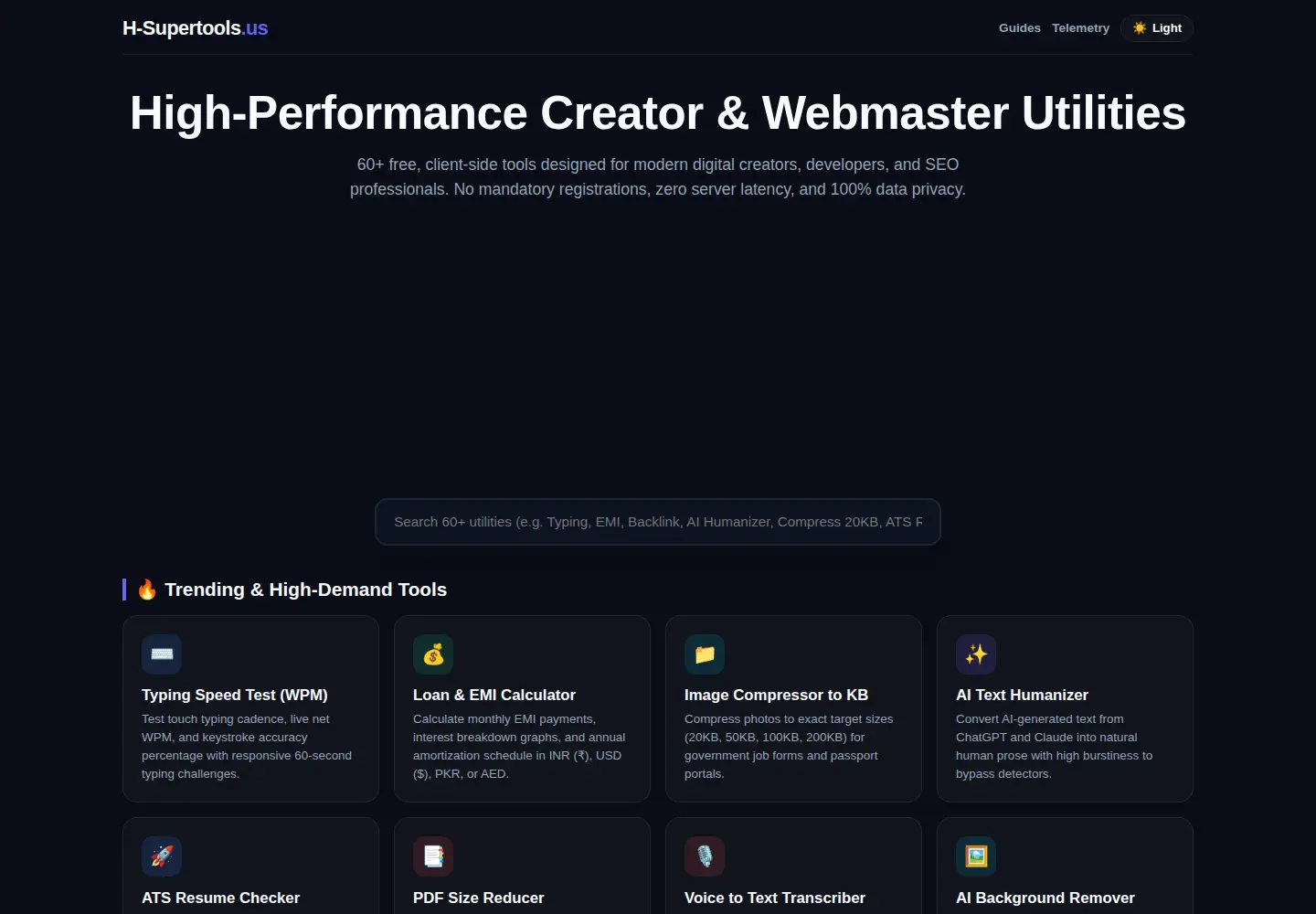Open the Telemetry page in the navigation

[1080, 28]
